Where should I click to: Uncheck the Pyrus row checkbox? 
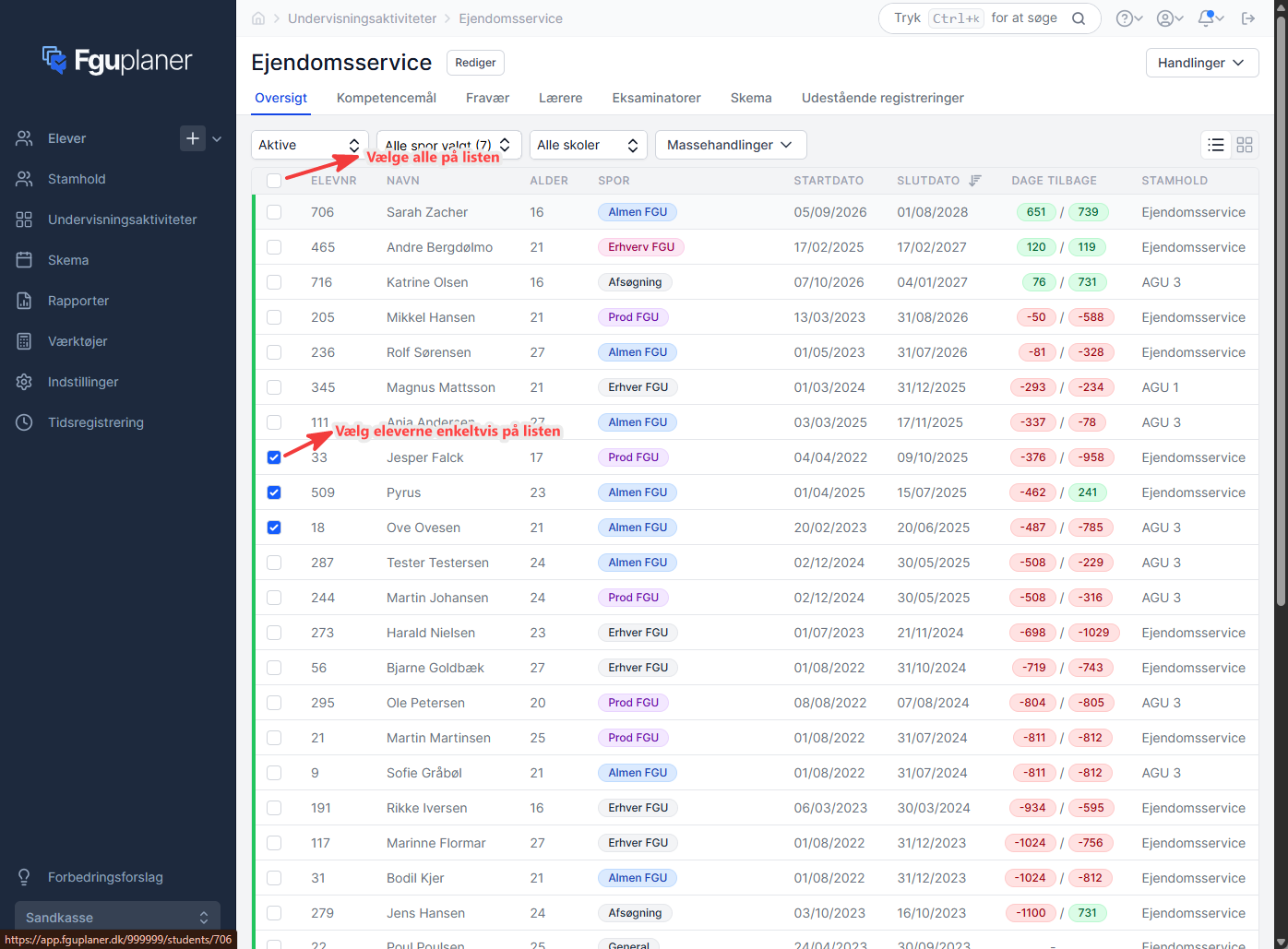pos(274,492)
